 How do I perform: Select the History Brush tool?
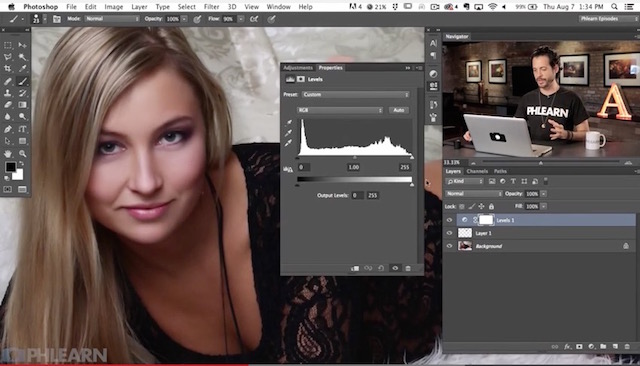[x=22, y=93]
